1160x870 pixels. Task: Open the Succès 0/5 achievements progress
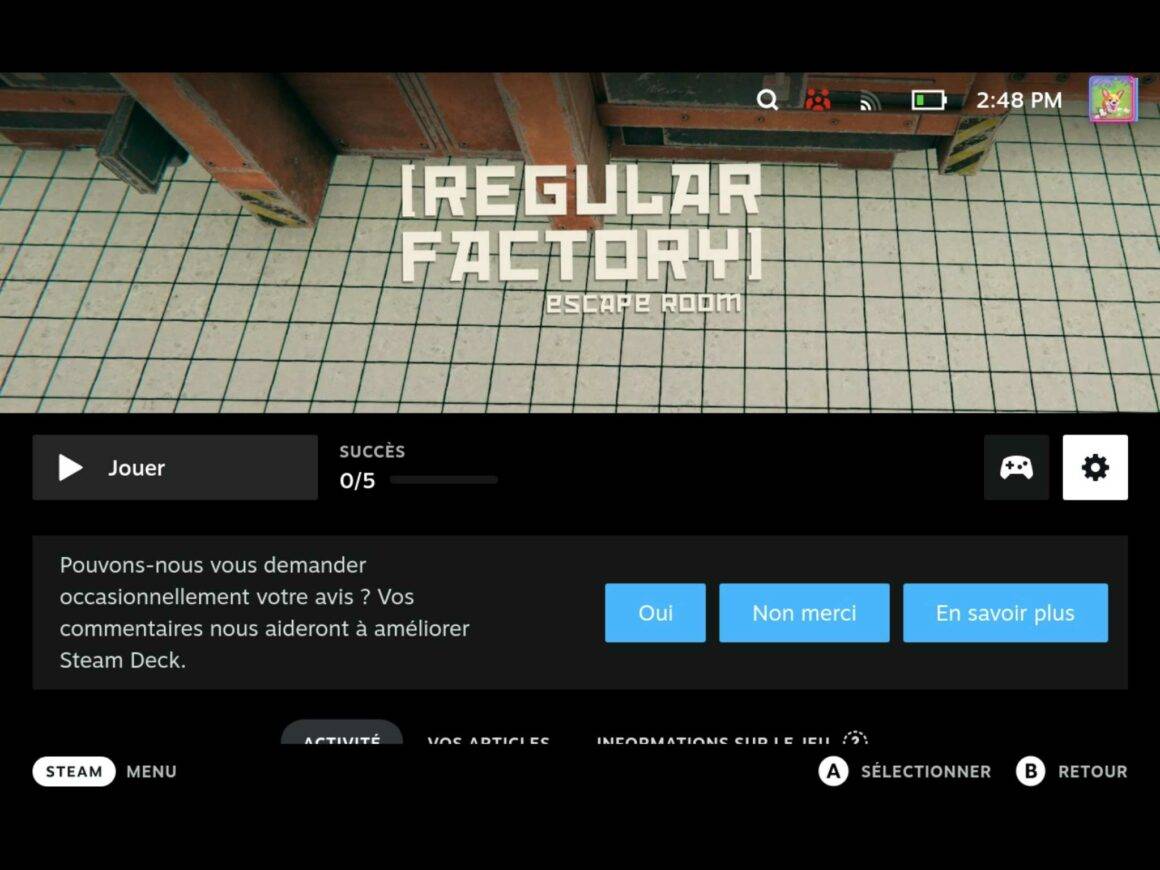(418, 468)
